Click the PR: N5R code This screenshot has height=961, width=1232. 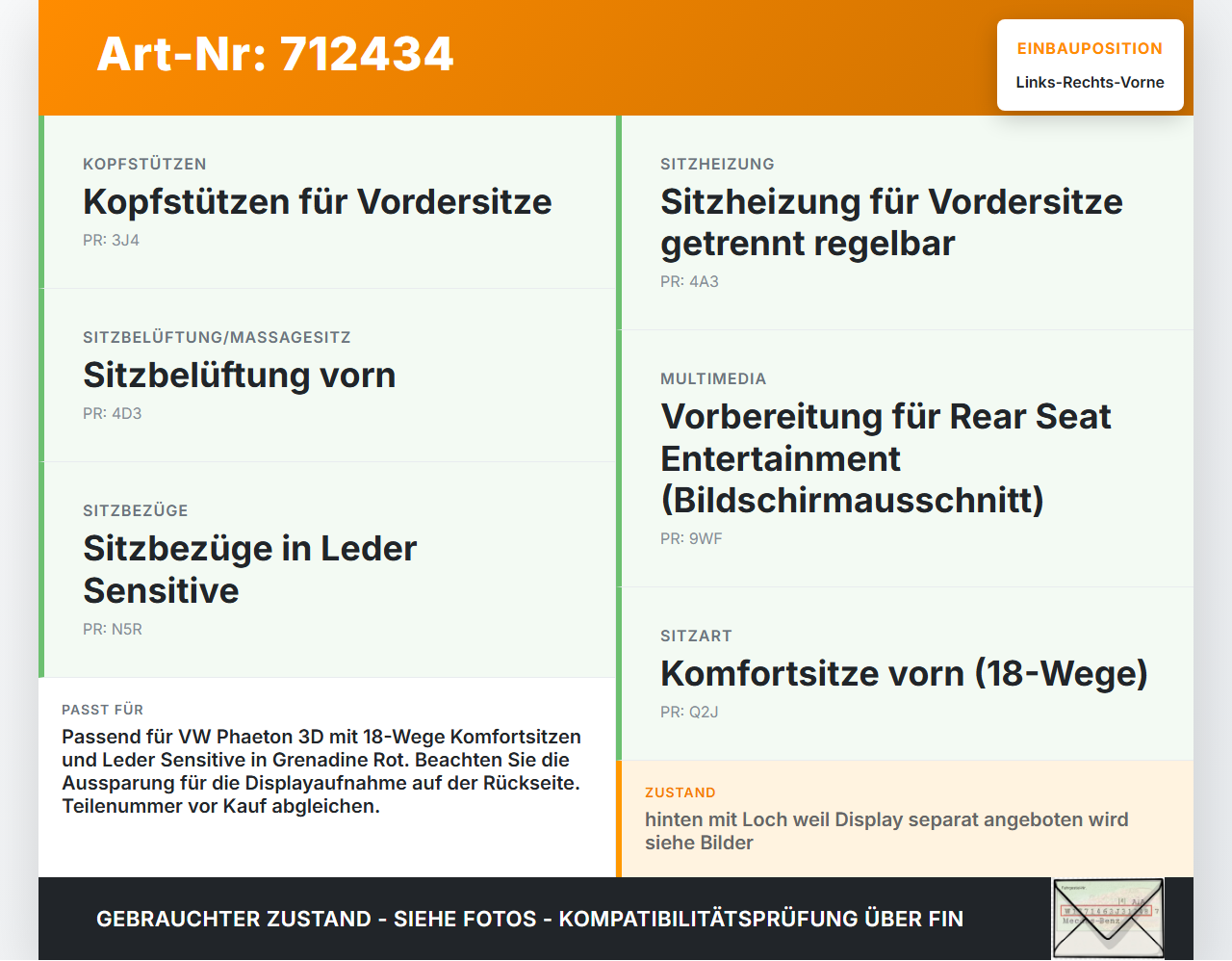click(113, 629)
